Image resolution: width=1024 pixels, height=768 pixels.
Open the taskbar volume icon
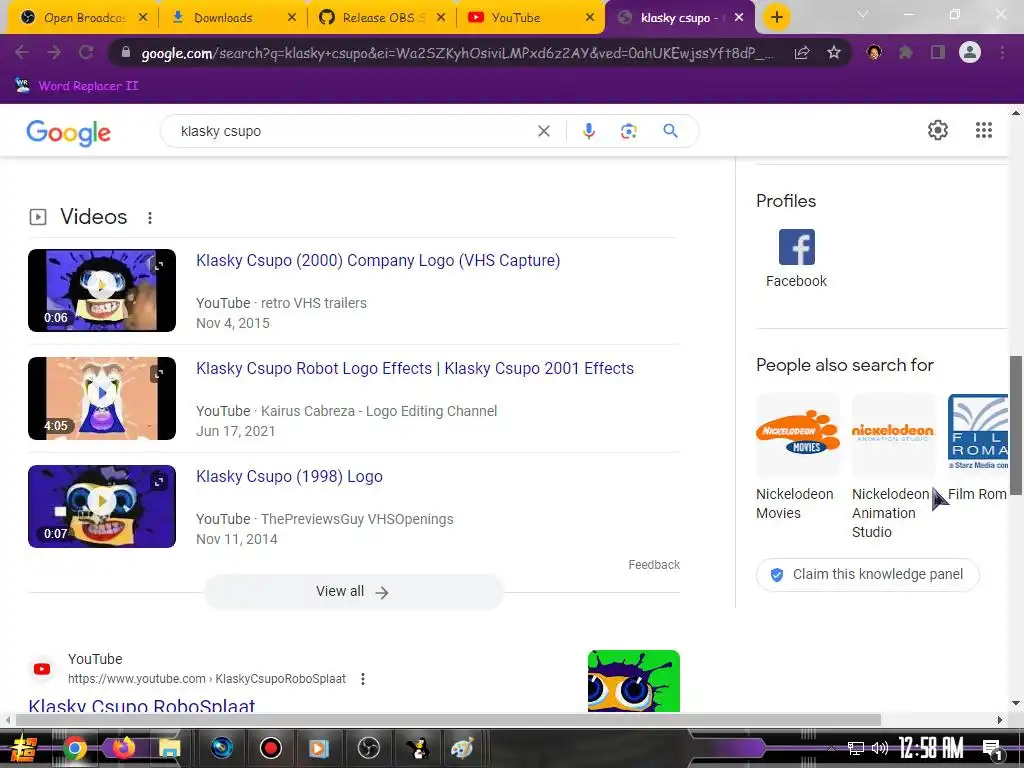click(880, 748)
